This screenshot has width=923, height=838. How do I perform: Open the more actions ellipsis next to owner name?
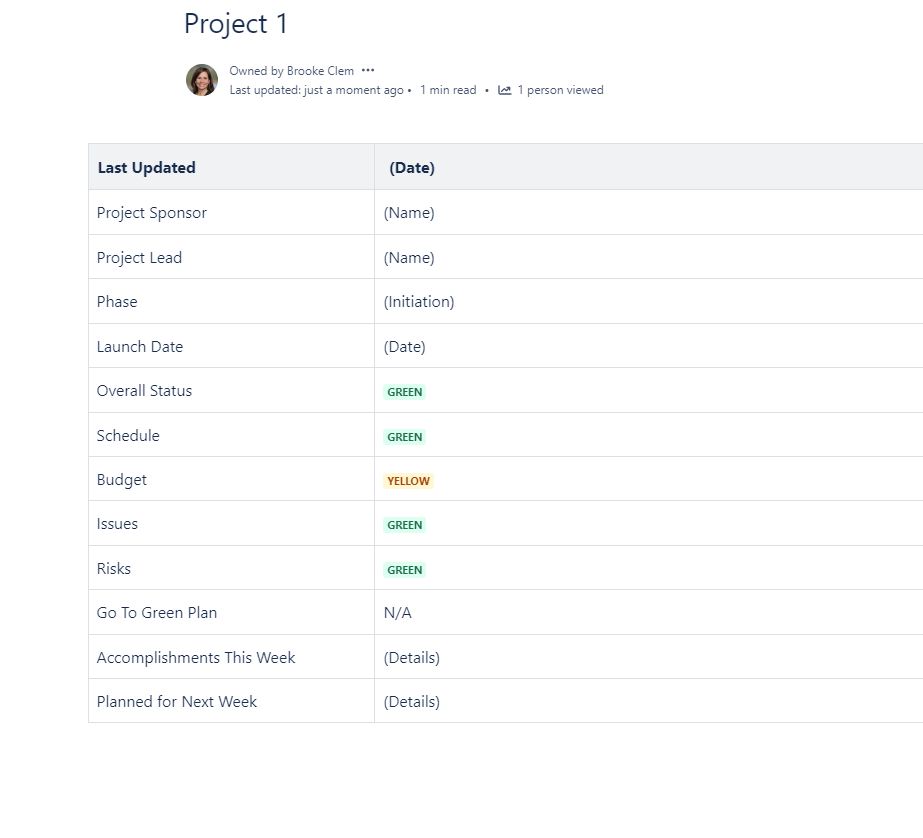[x=368, y=70]
